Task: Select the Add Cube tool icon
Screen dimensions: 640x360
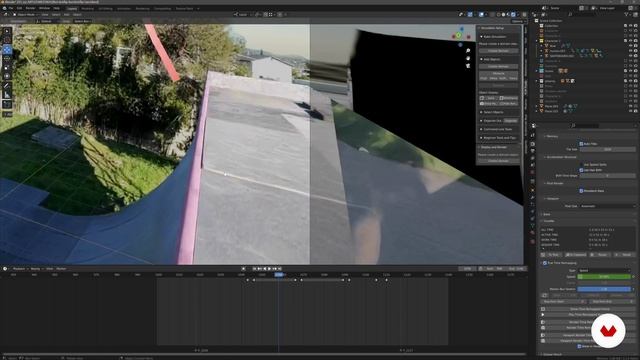Action: coord(7,104)
